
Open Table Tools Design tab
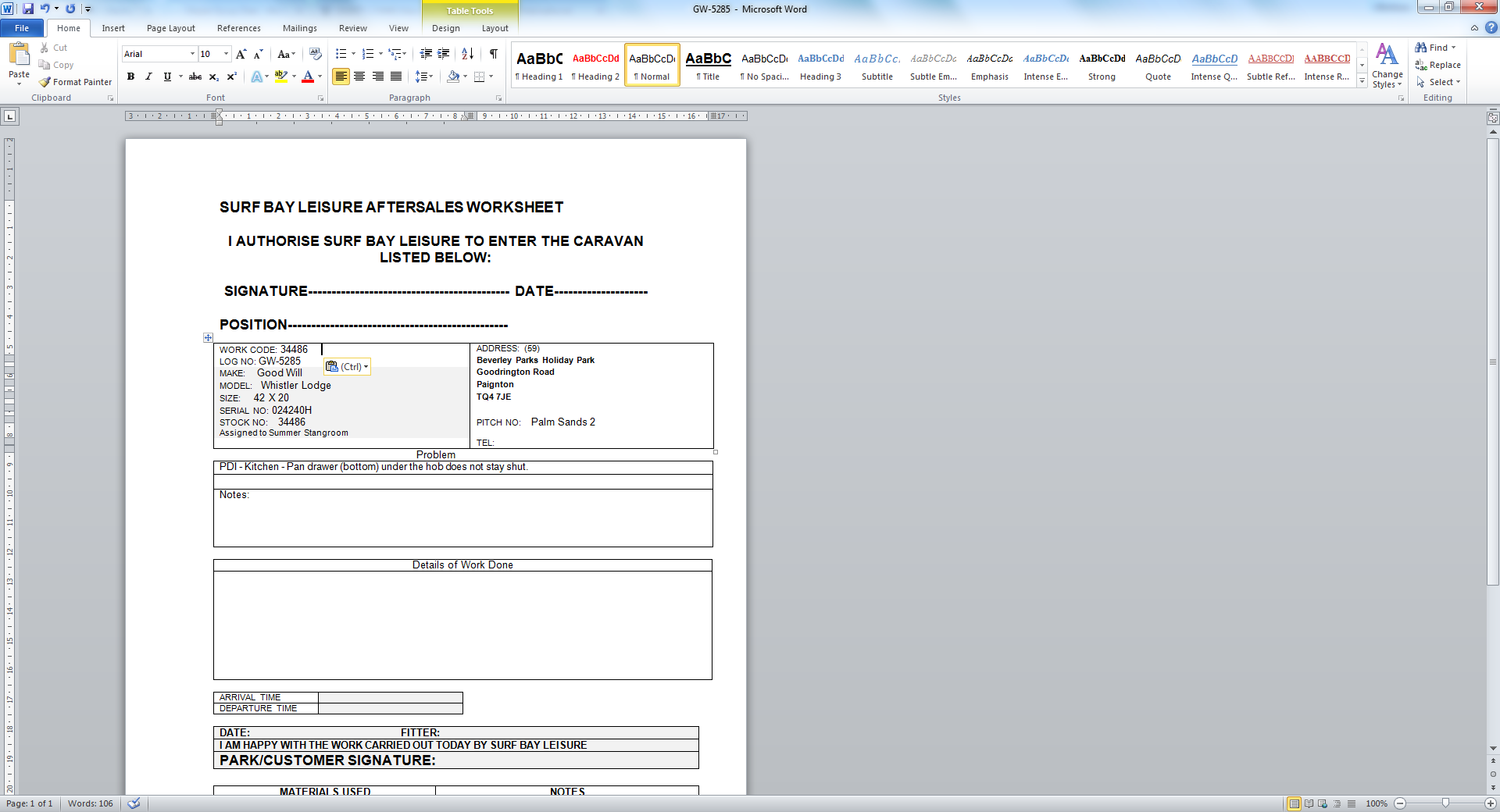tap(446, 28)
